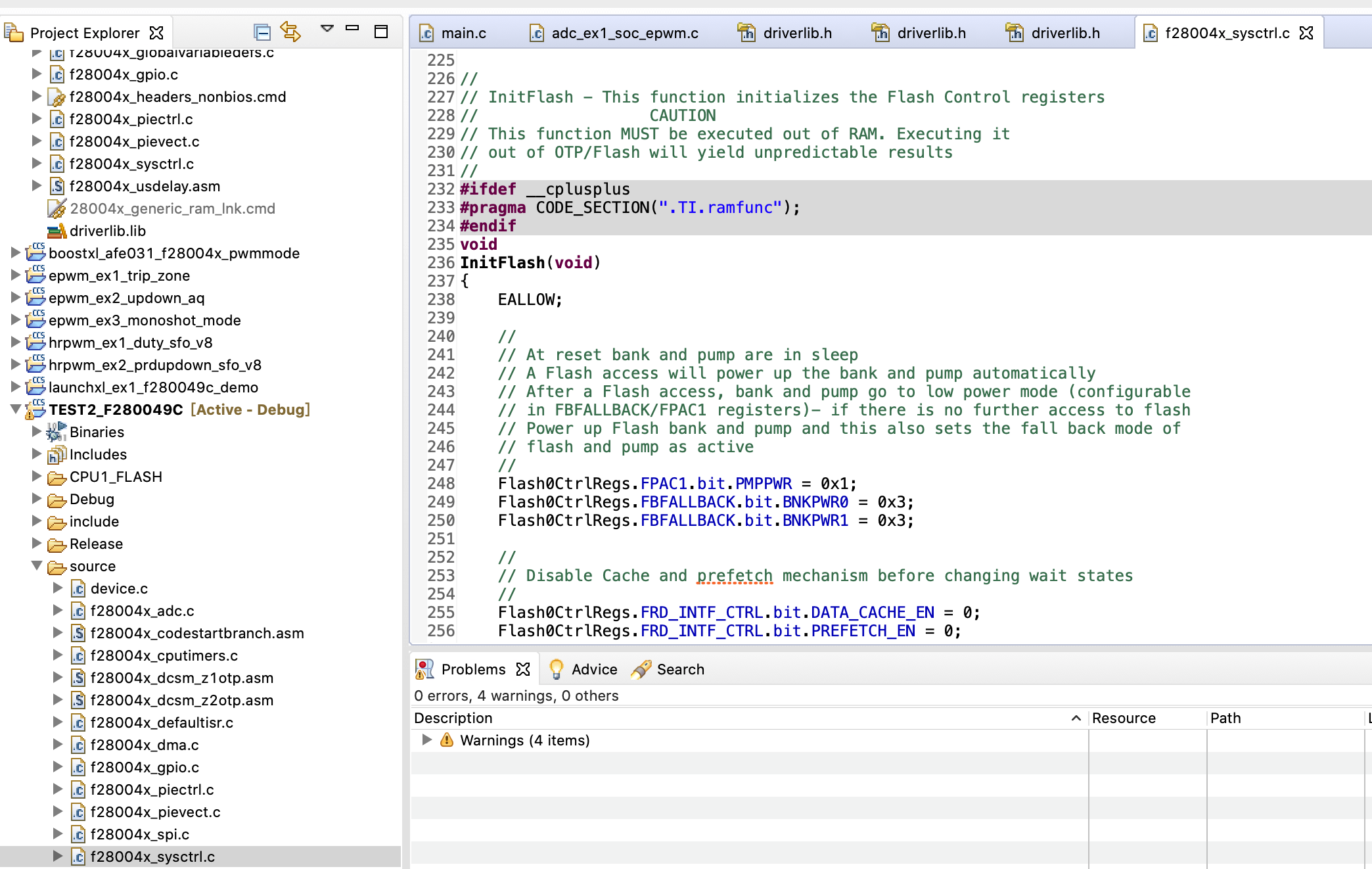Click the Collapse All icon in Project Explorer
1372x869 pixels.
[262, 32]
